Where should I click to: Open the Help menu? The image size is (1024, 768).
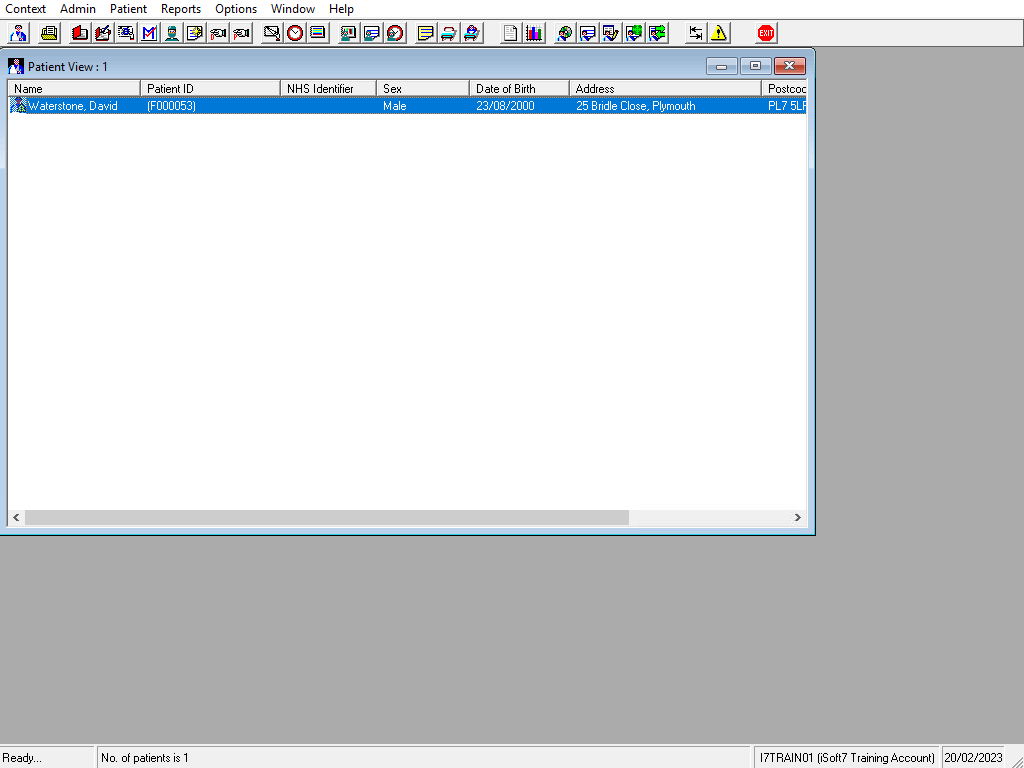tap(341, 8)
